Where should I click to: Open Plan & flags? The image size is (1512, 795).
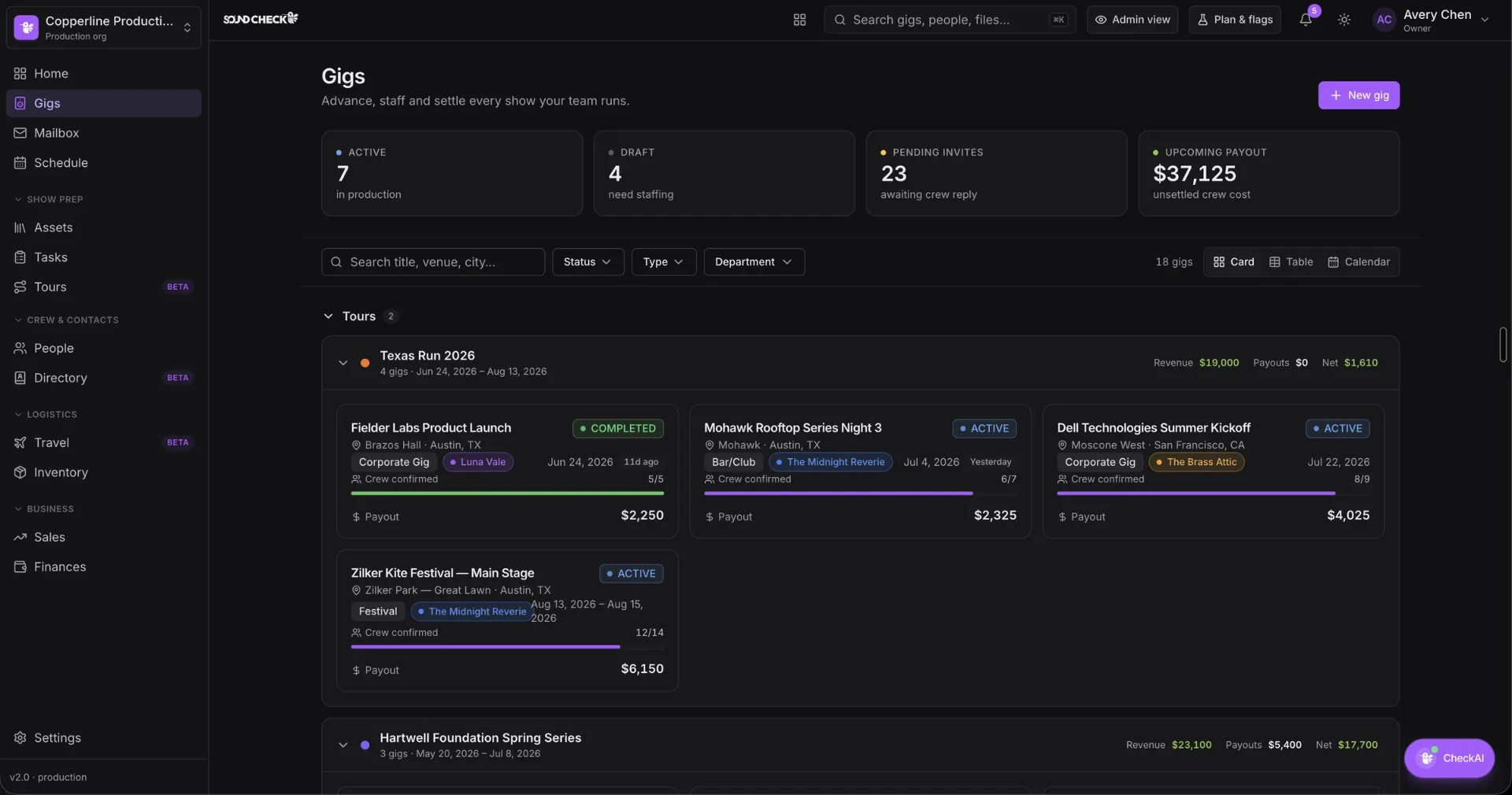click(1235, 20)
